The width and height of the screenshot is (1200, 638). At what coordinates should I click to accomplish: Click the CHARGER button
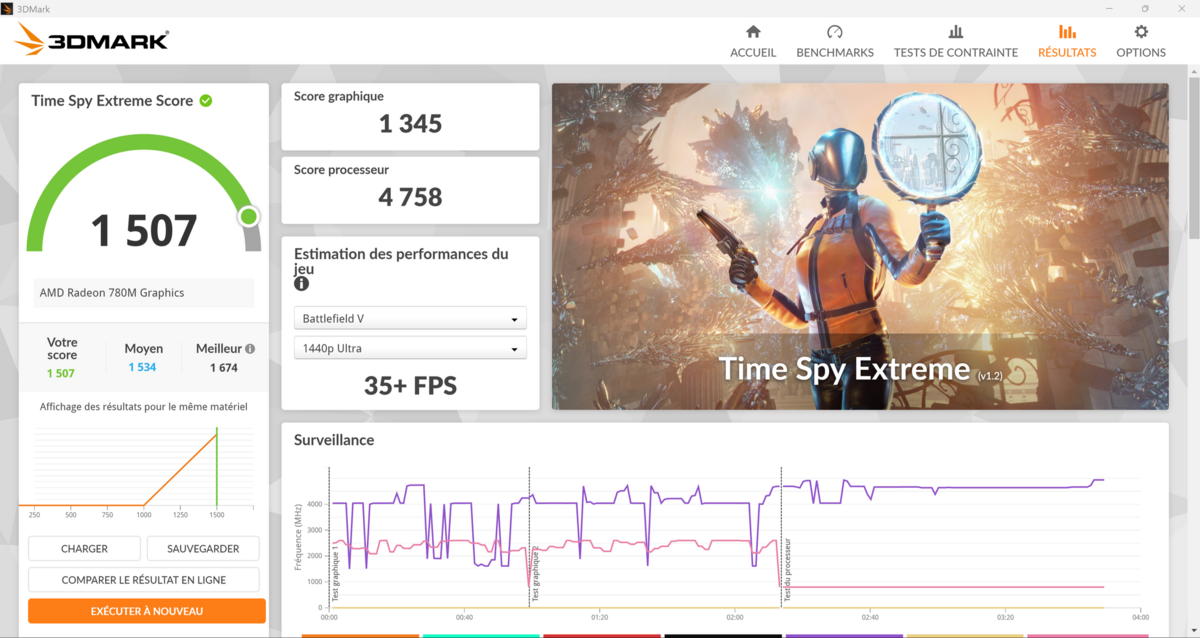[85, 548]
